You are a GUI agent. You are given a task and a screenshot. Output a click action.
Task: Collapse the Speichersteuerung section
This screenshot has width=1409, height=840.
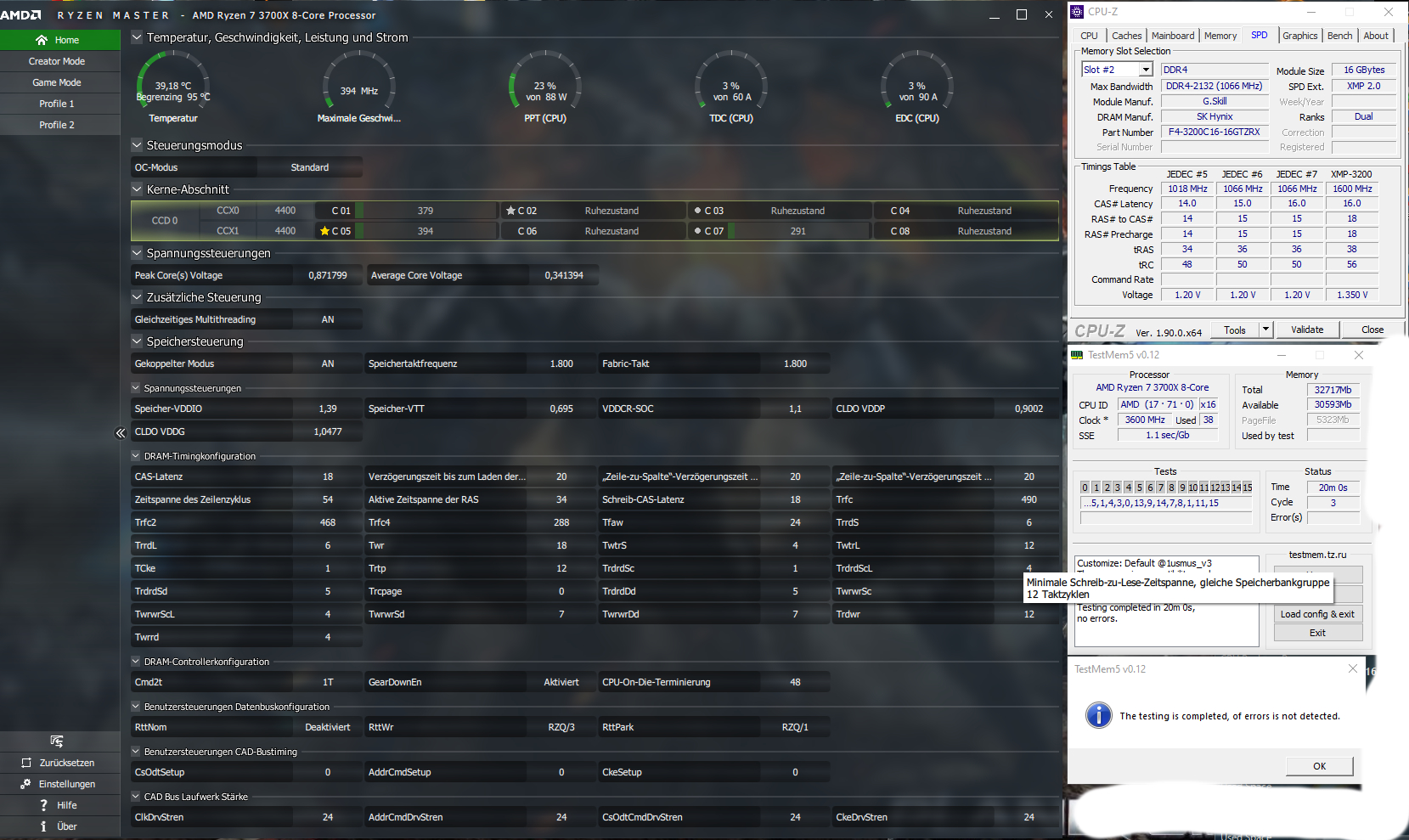(137, 341)
